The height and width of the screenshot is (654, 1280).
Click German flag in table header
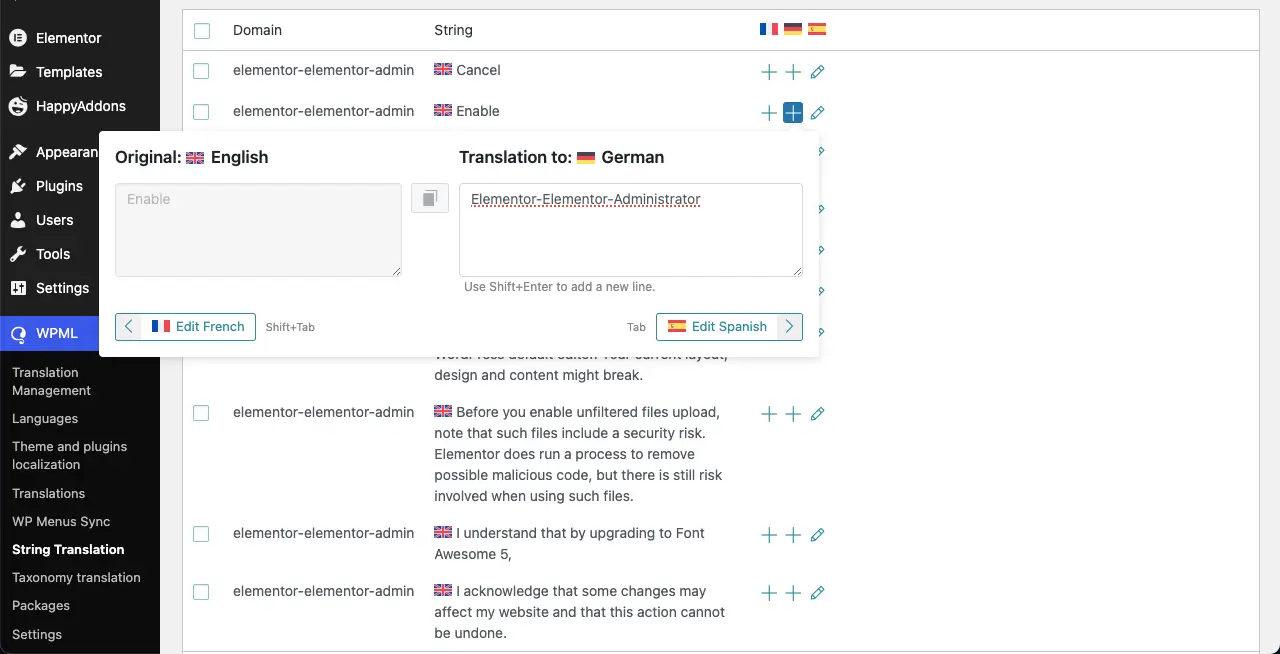click(x=793, y=29)
